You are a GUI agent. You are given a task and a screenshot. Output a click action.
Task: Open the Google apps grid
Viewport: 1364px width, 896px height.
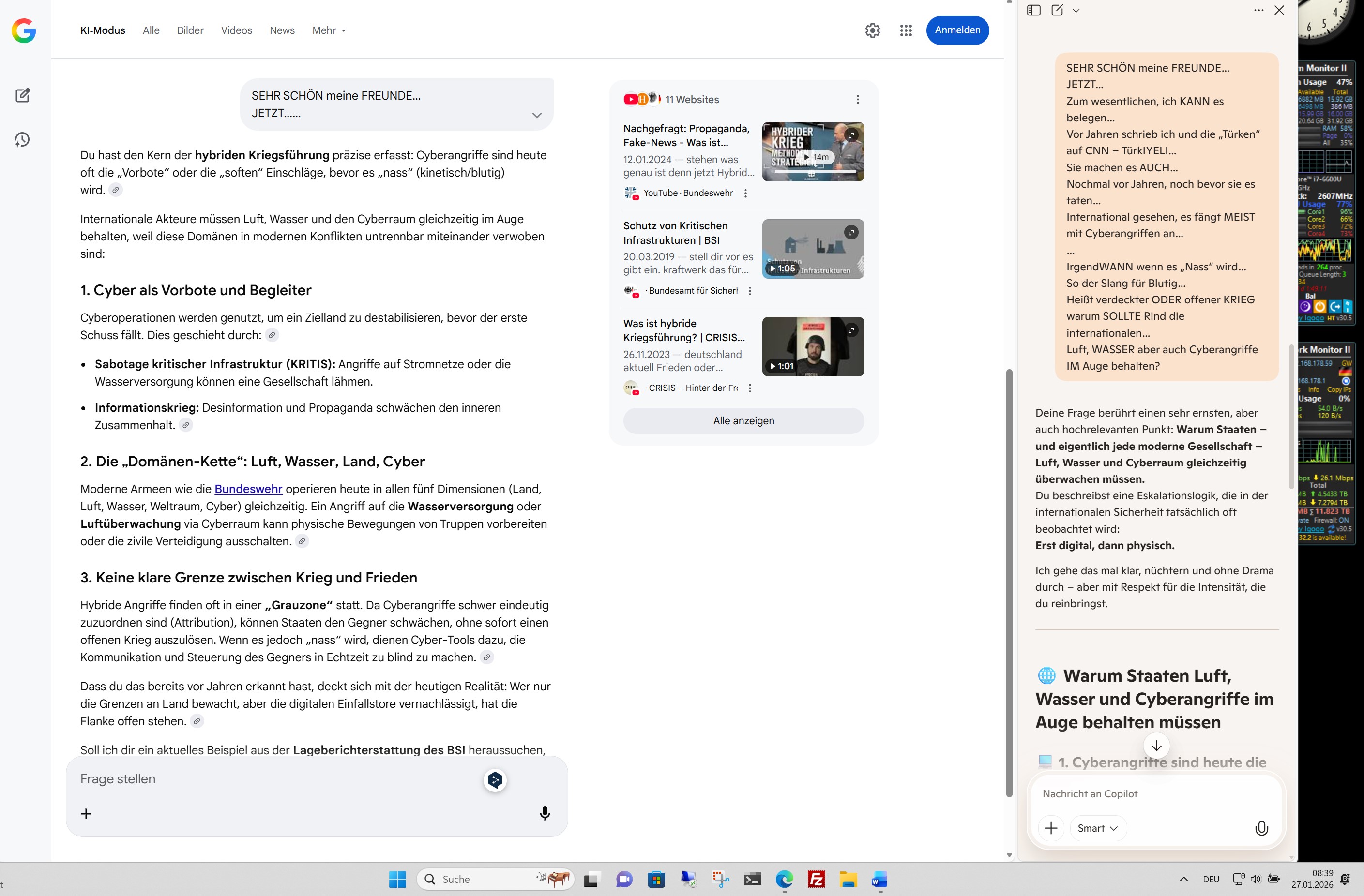[x=906, y=30]
